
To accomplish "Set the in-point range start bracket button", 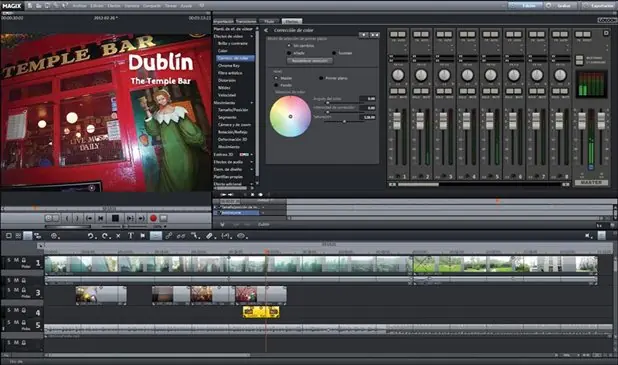I will coord(67,218).
